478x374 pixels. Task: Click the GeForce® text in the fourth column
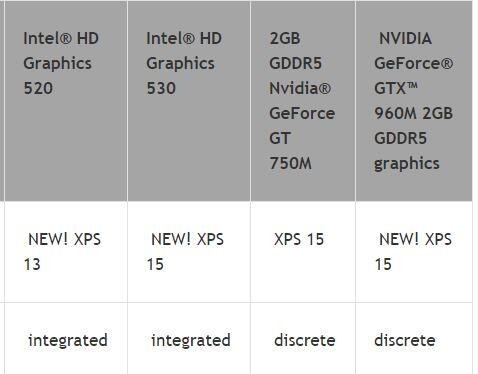(413, 64)
